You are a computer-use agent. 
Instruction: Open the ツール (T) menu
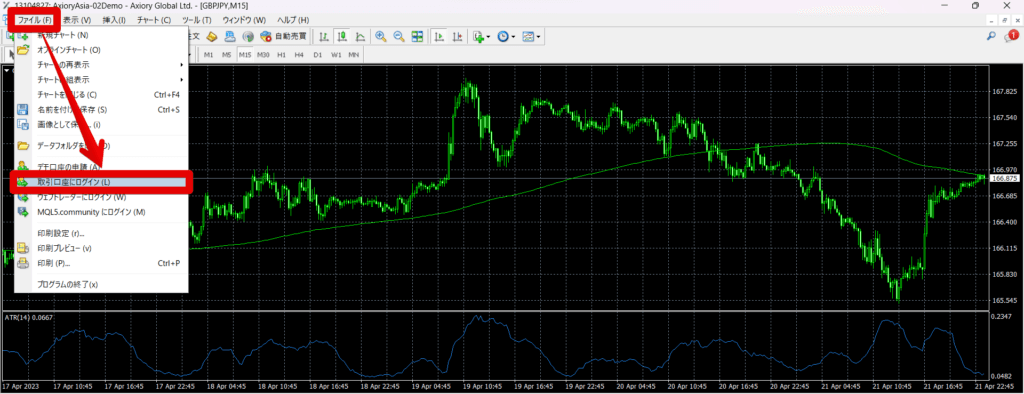click(197, 20)
